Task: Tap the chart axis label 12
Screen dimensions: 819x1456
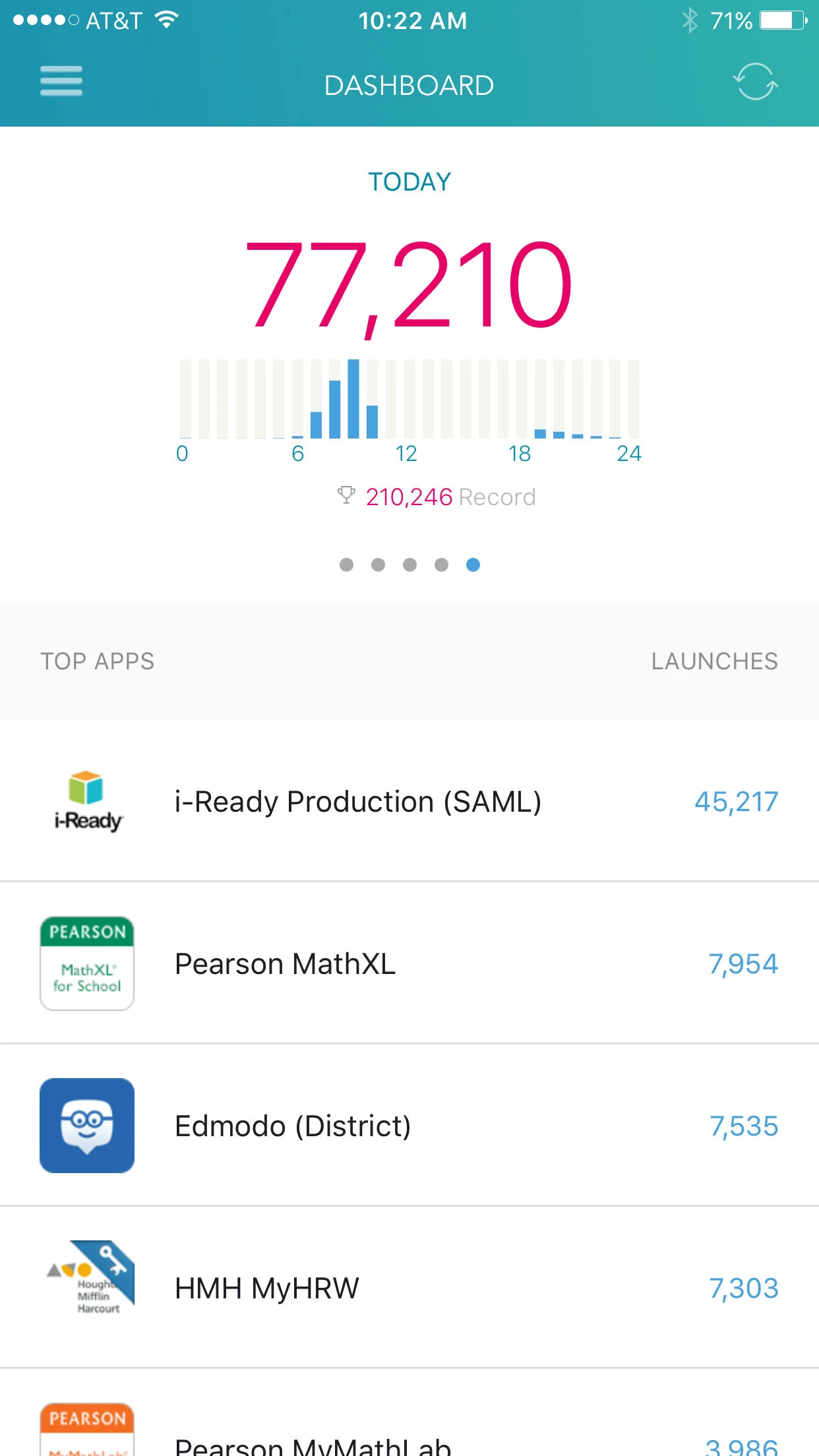Action: (x=406, y=454)
